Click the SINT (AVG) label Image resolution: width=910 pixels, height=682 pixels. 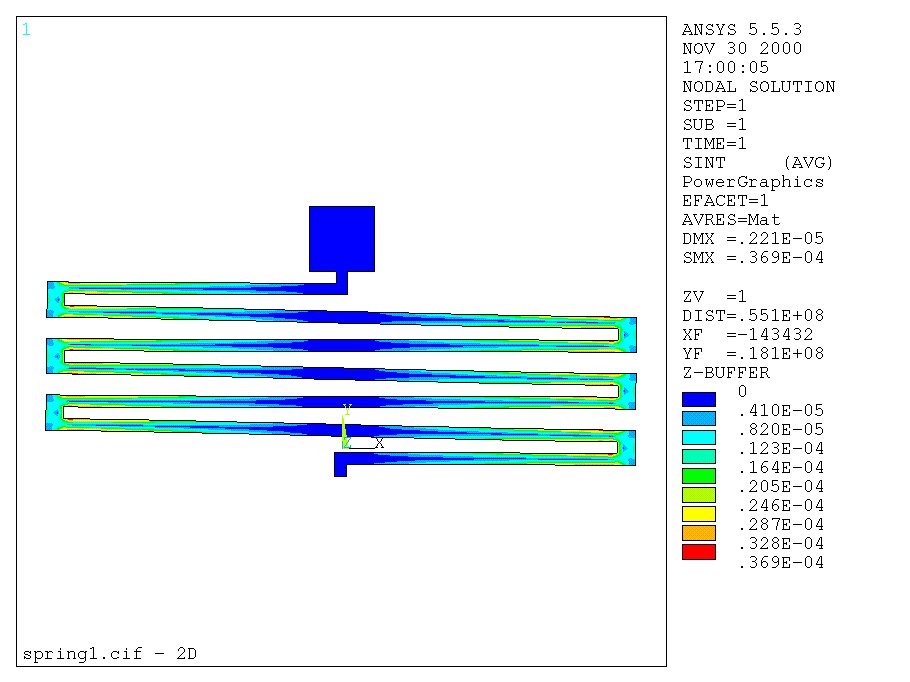tap(757, 163)
